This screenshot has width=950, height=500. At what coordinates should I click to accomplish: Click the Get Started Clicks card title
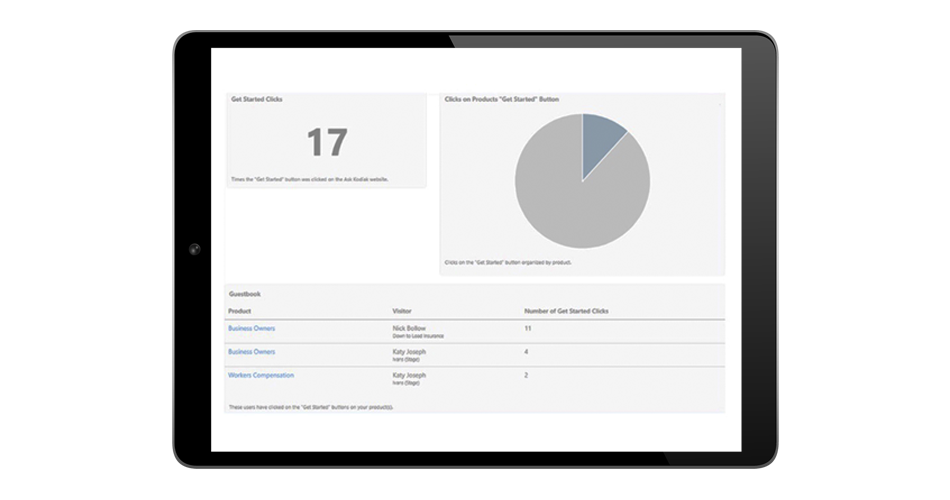click(256, 100)
